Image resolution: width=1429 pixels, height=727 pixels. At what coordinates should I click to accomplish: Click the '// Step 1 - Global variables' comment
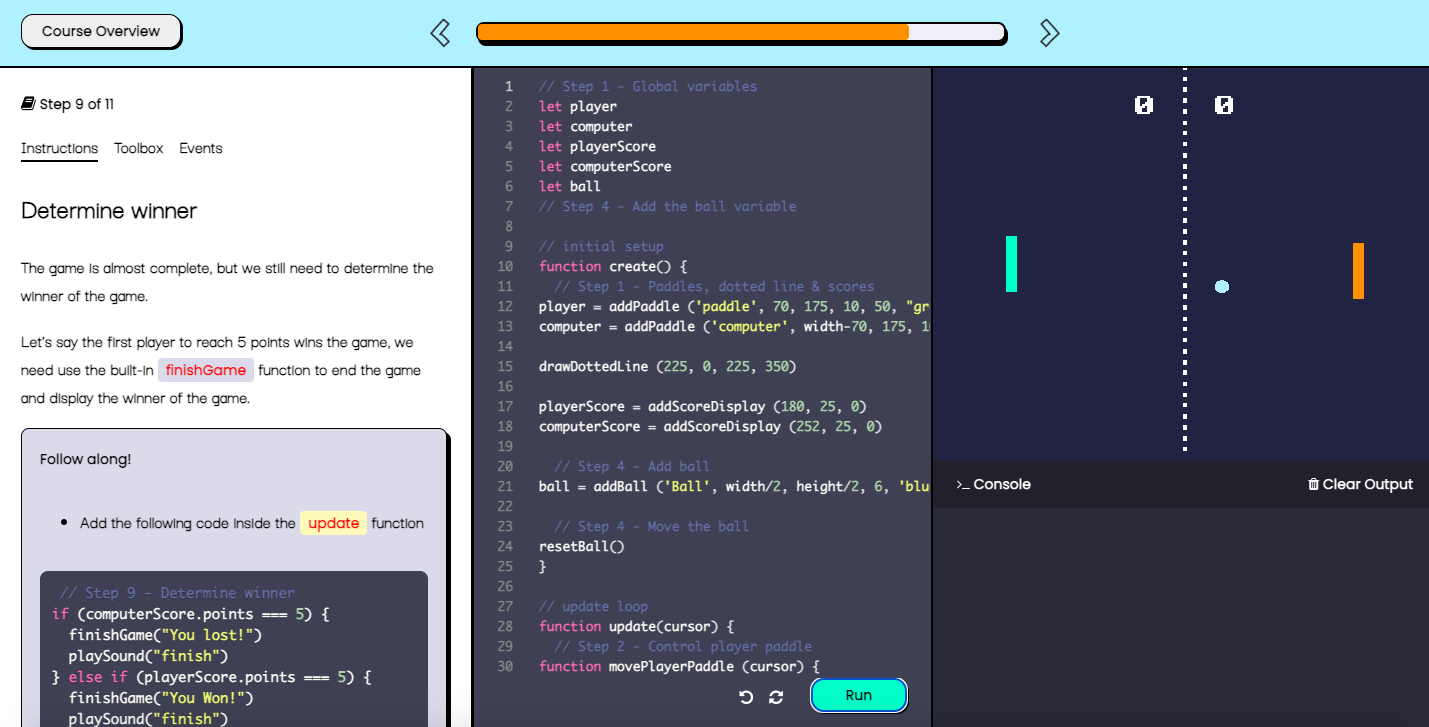648,86
